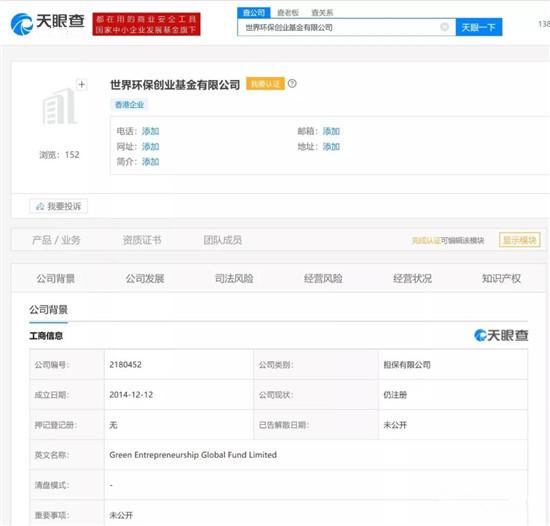Click the red banner advertisement
Image resolution: width=550 pixels, height=526 pixels.
(146, 24)
